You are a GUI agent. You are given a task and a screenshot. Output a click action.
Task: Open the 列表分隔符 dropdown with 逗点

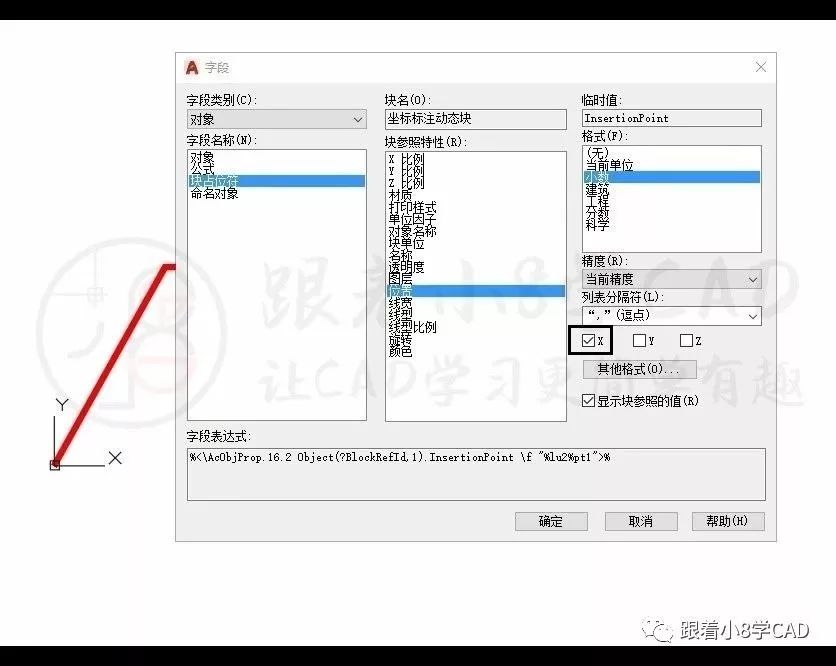671,316
